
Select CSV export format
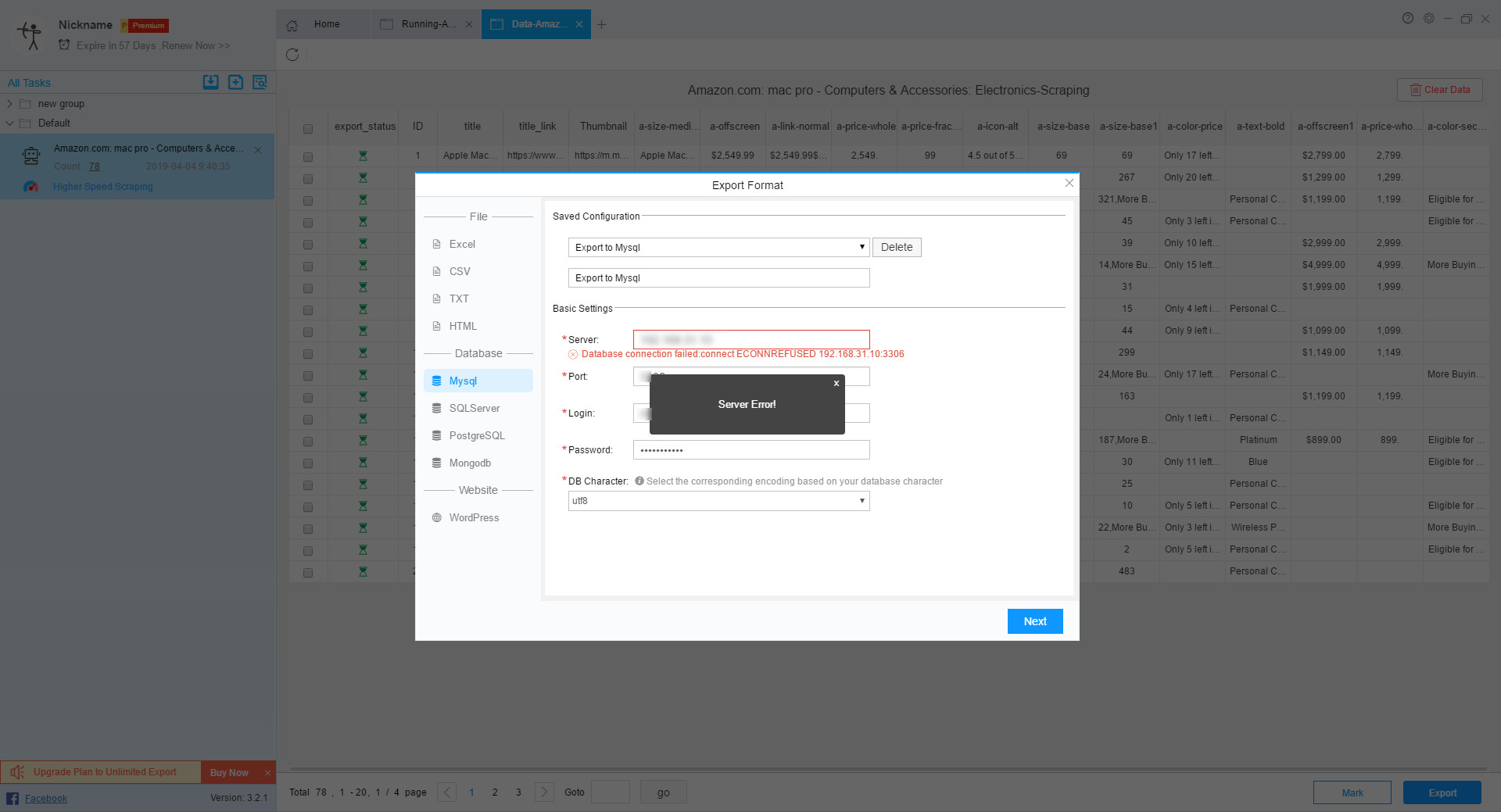pos(460,272)
